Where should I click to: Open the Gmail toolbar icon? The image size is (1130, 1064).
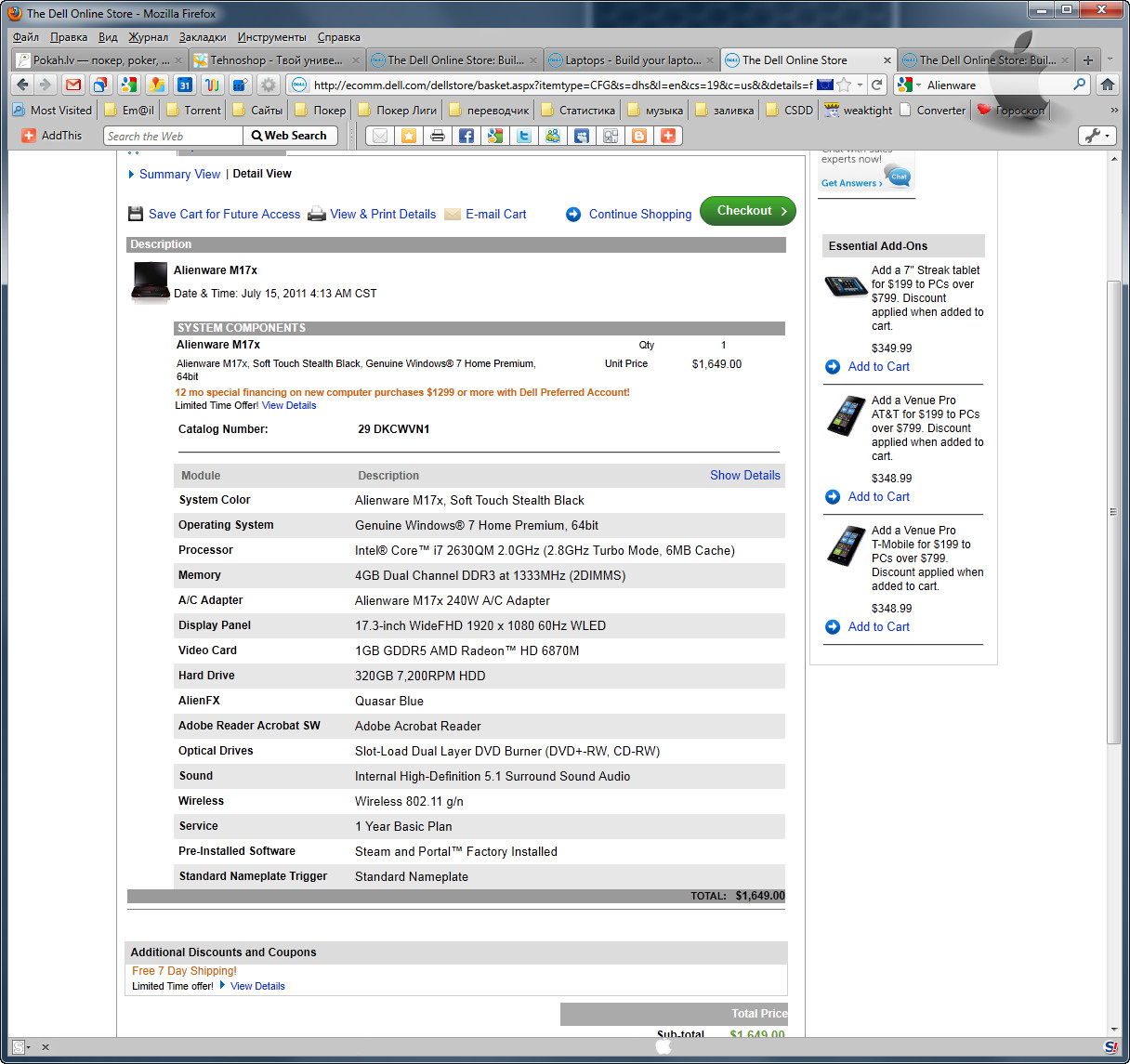click(x=73, y=85)
